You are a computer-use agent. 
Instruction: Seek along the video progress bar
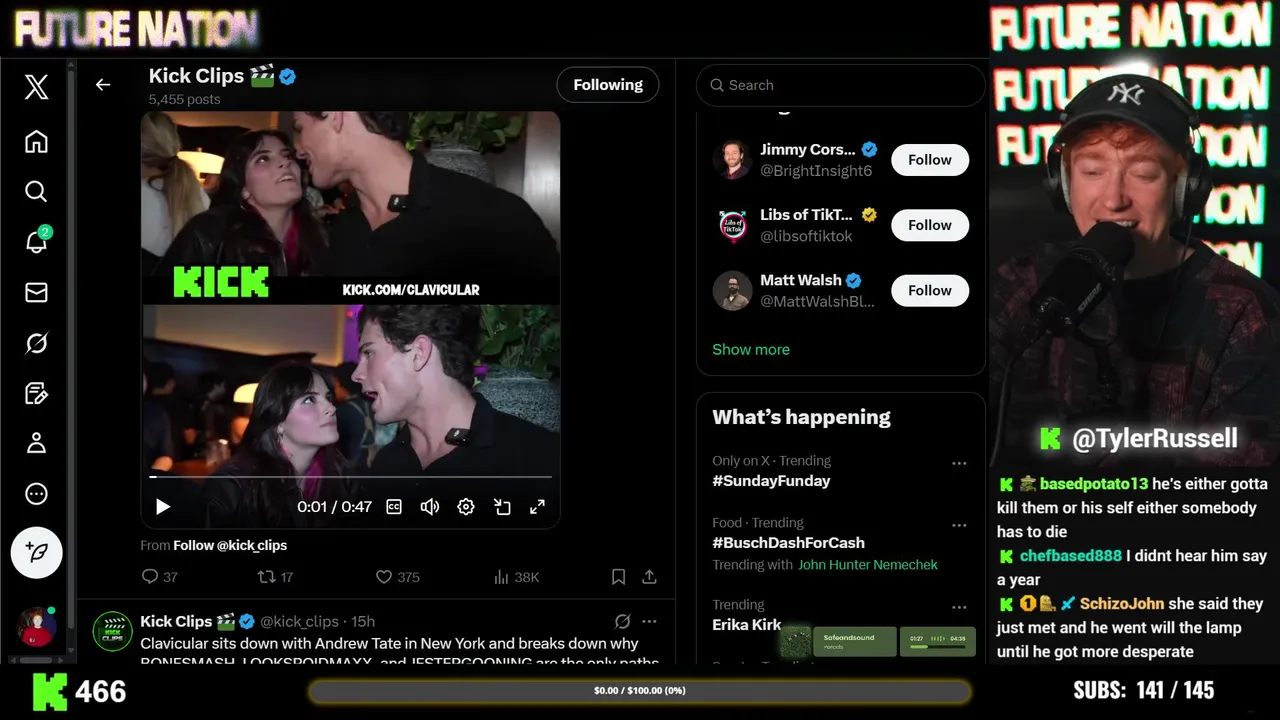pyautogui.click(x=351, y=477)
